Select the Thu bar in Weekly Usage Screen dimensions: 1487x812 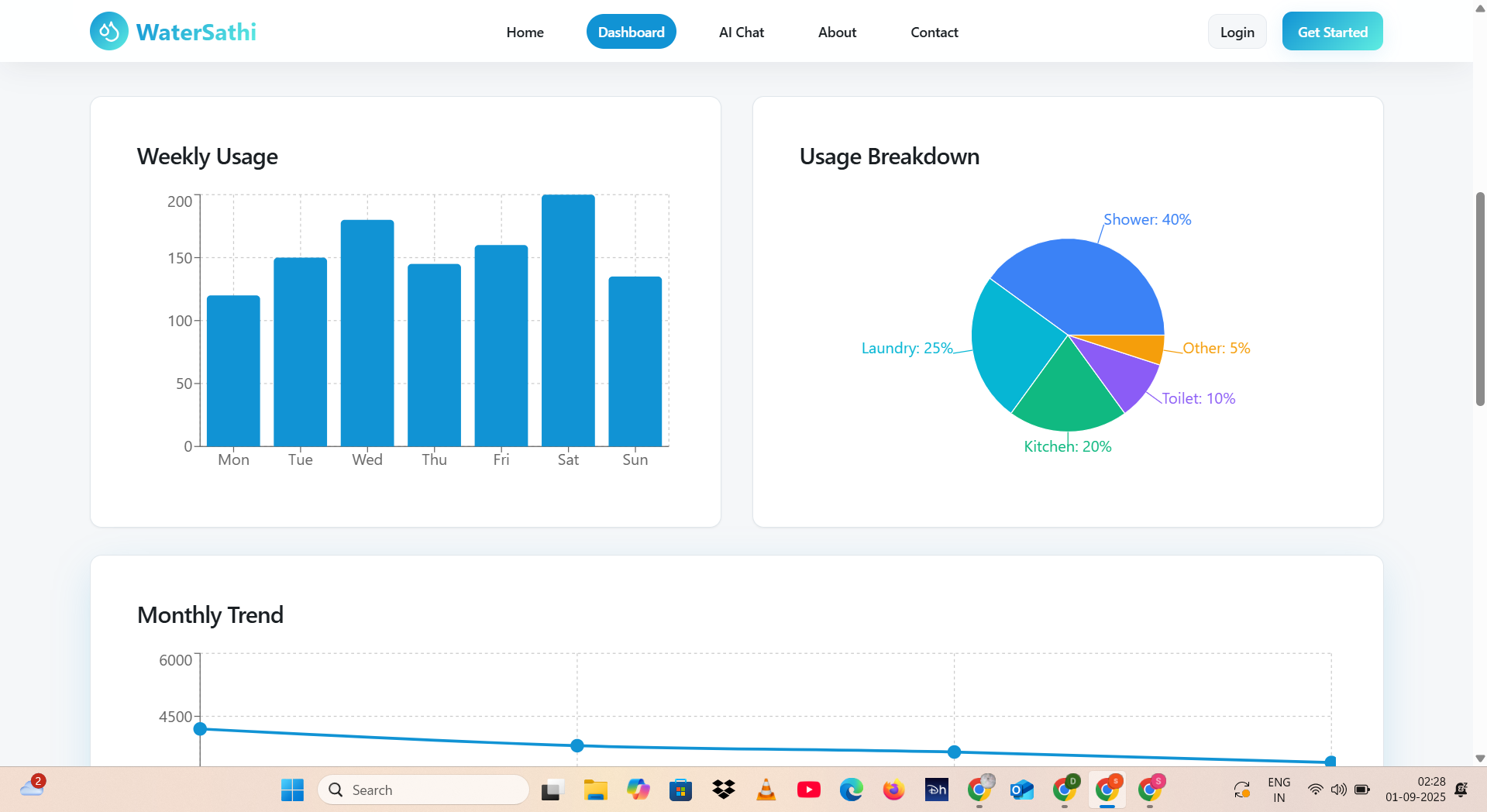[434, 355]
